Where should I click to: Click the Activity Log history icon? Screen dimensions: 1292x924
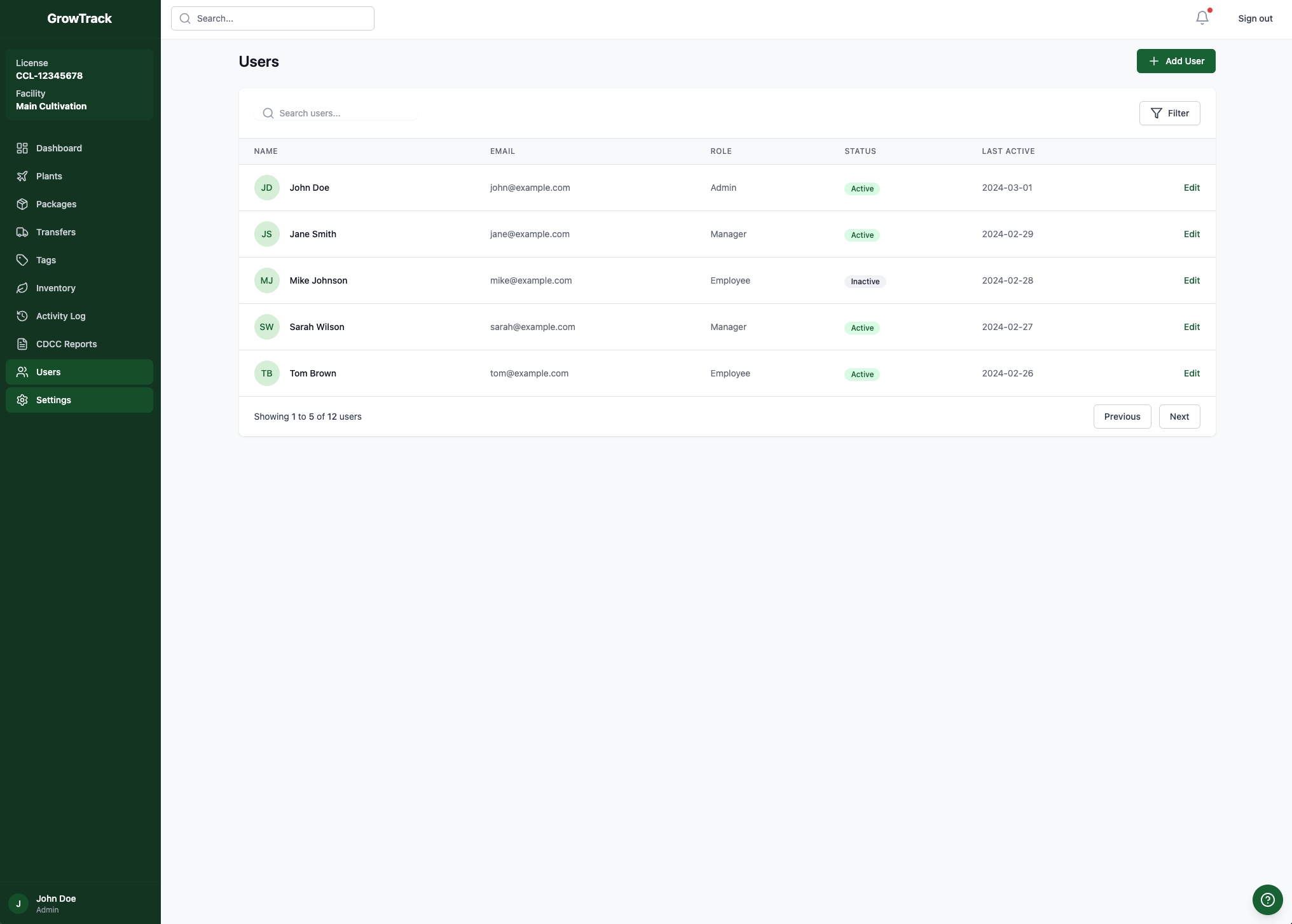click(x=22, y=316)
